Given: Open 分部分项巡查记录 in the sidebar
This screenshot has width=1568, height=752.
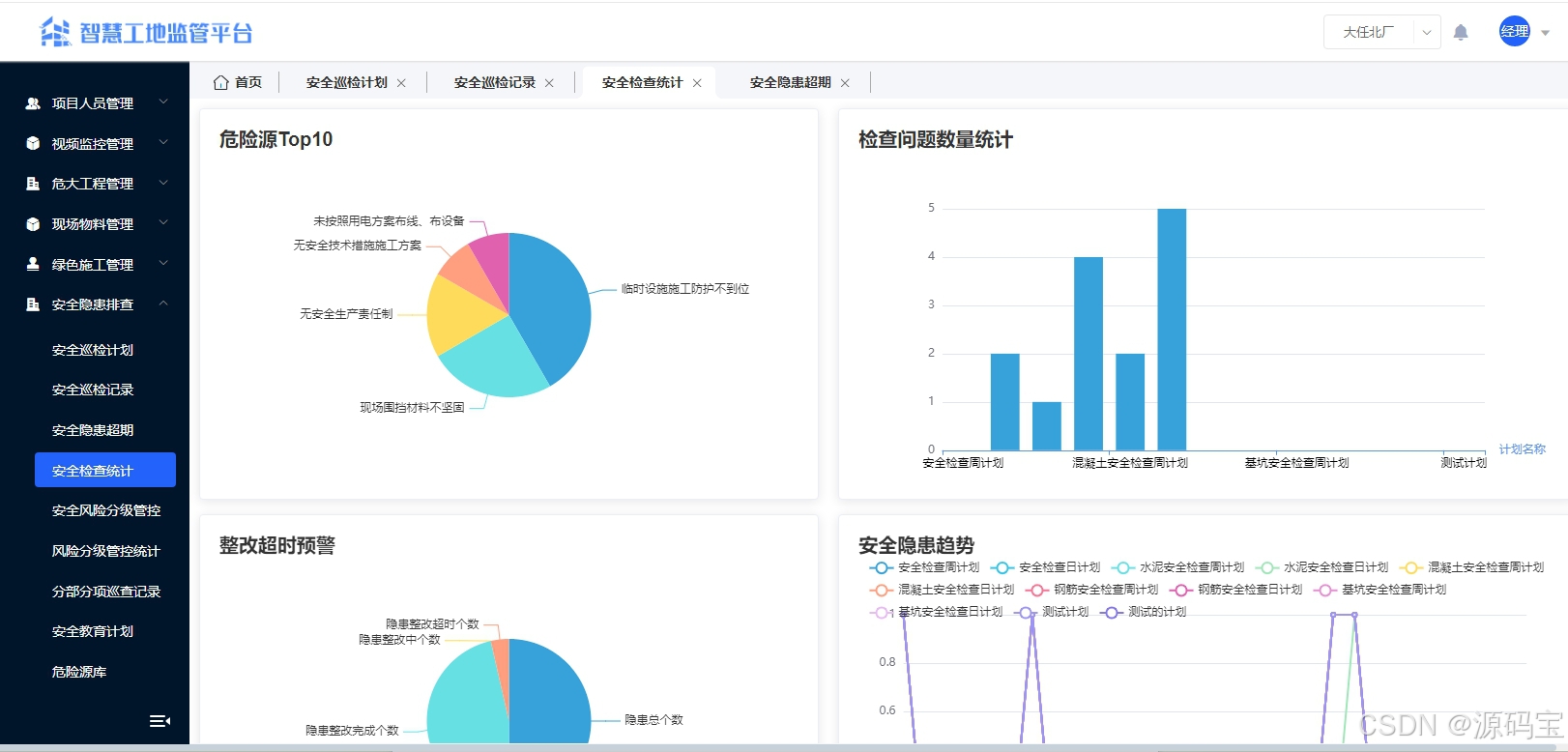Looking at the screenshot, I should coord(106,592).
